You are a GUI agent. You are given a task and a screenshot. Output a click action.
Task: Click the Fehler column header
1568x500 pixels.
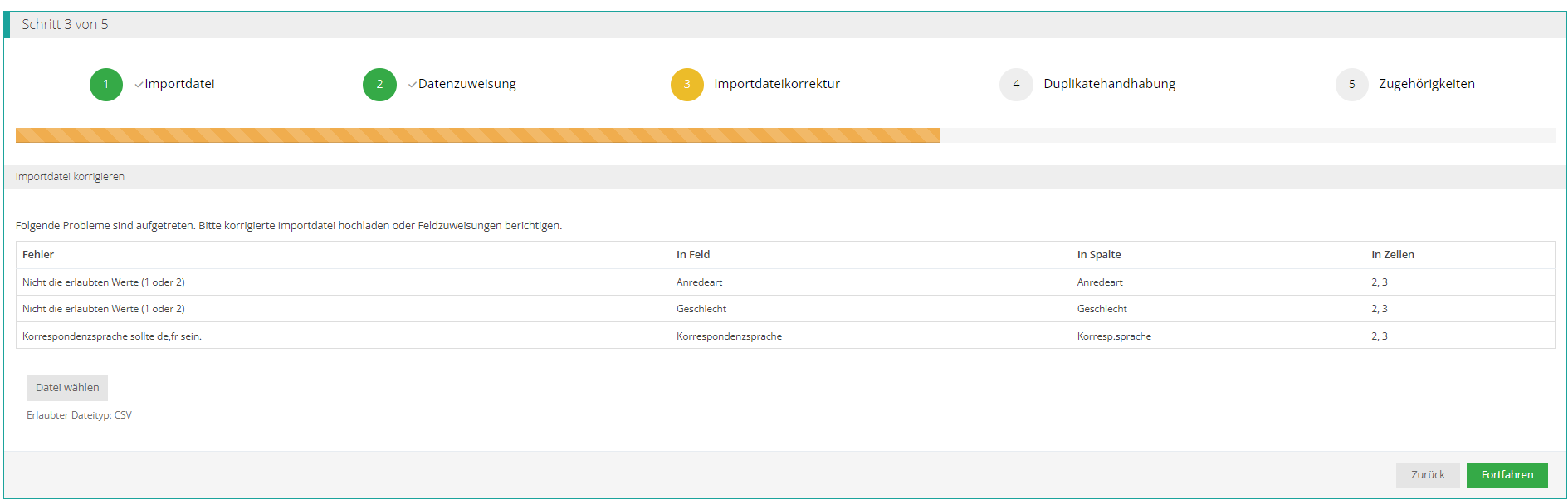pos(38,255)
